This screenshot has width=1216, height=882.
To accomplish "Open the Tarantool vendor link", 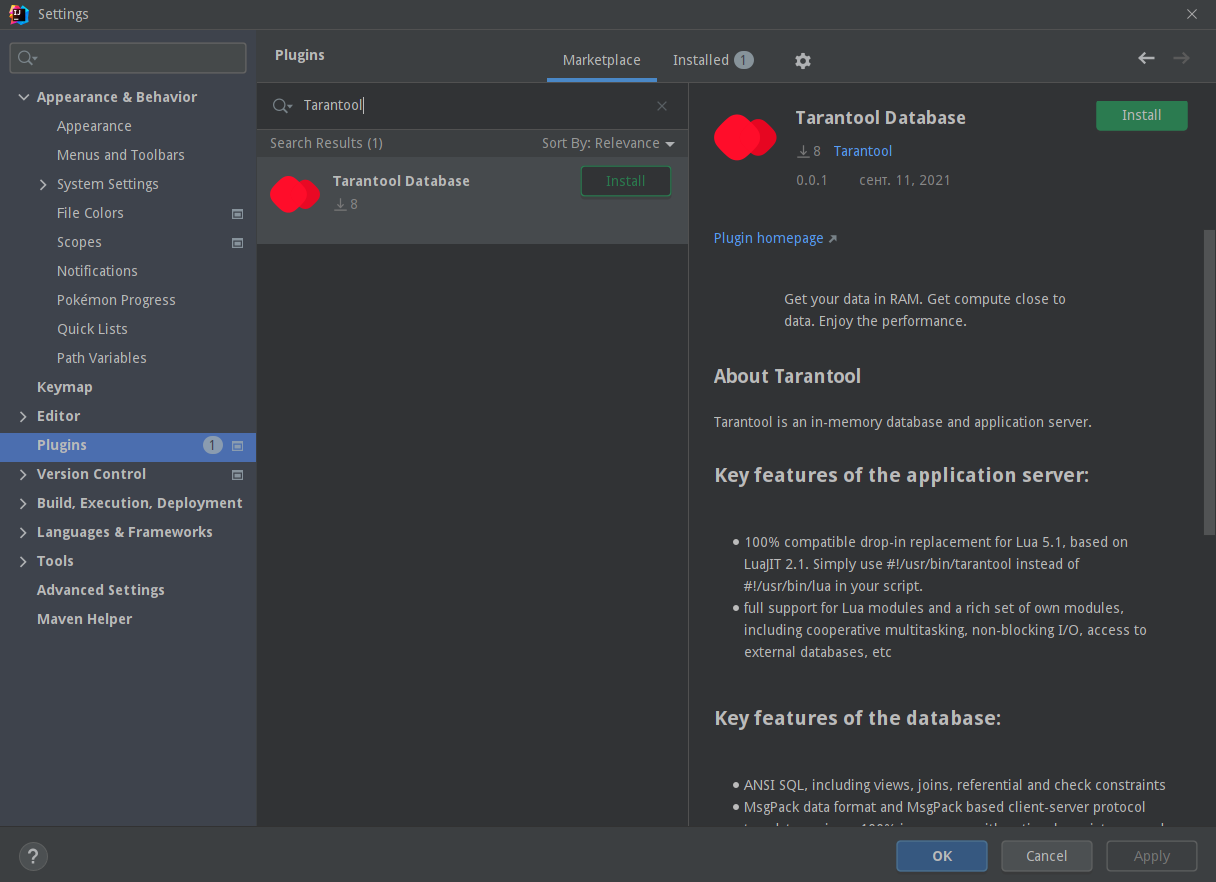I will point(863,151).
